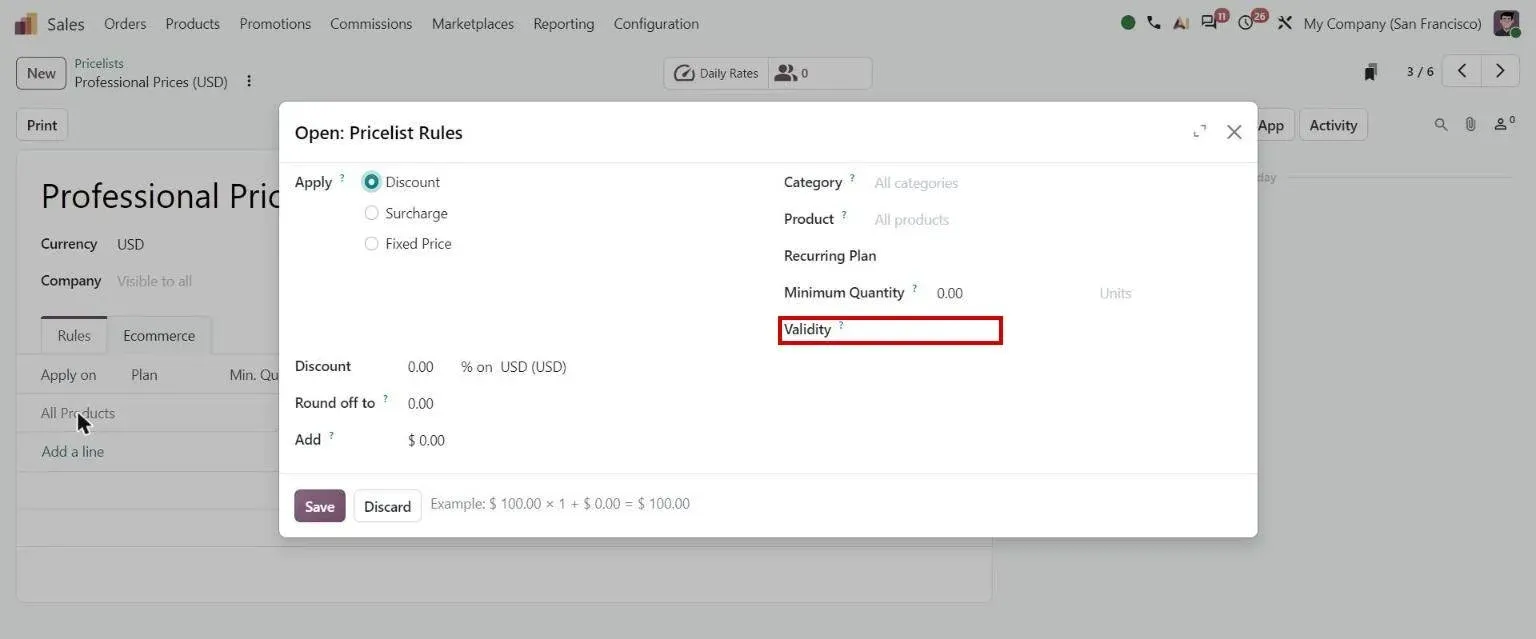Switch to the Rules tab
The height and width of the screenshot is (639, 1536).
coord(74,336)
